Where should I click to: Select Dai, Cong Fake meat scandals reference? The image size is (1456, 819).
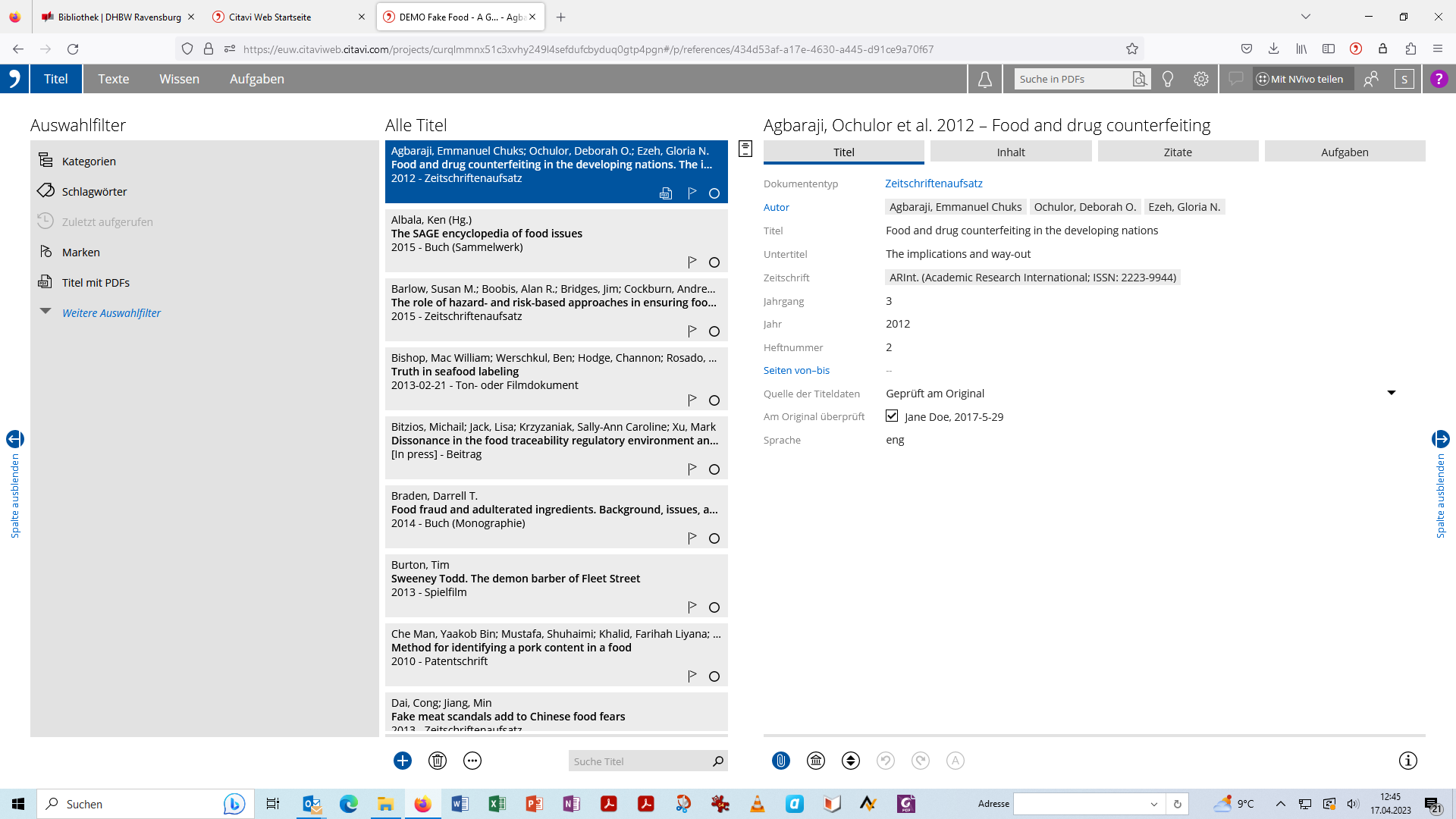(x=557, y=712)
